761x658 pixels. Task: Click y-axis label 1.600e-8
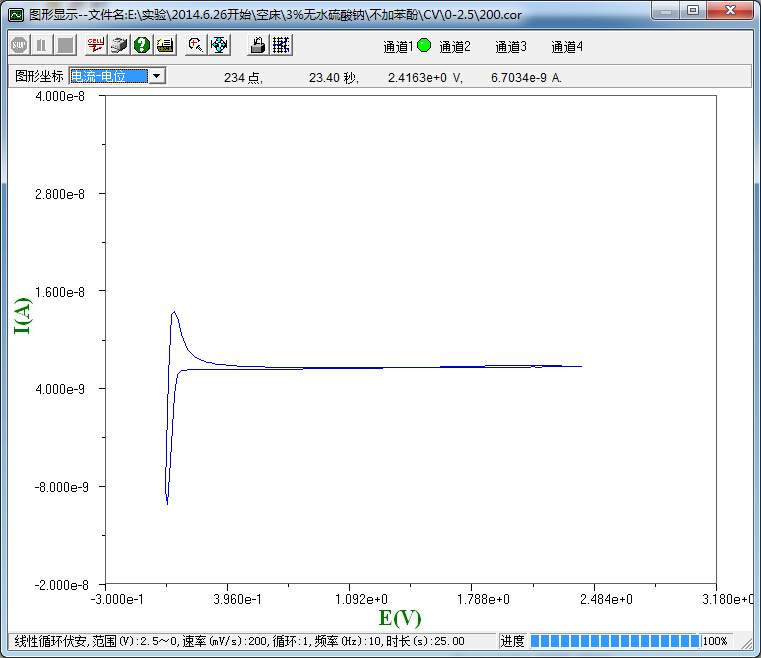60,292
